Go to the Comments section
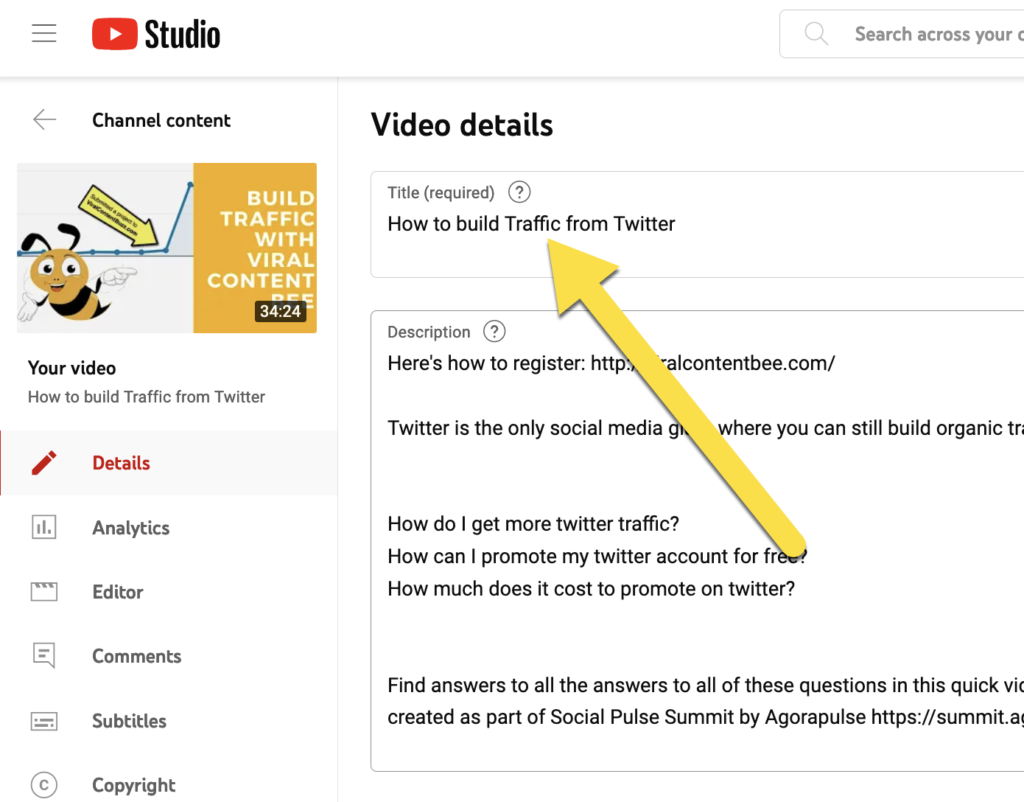This screenshot has height=802, width=1024. pyautogui.click(x=137, y=656)
